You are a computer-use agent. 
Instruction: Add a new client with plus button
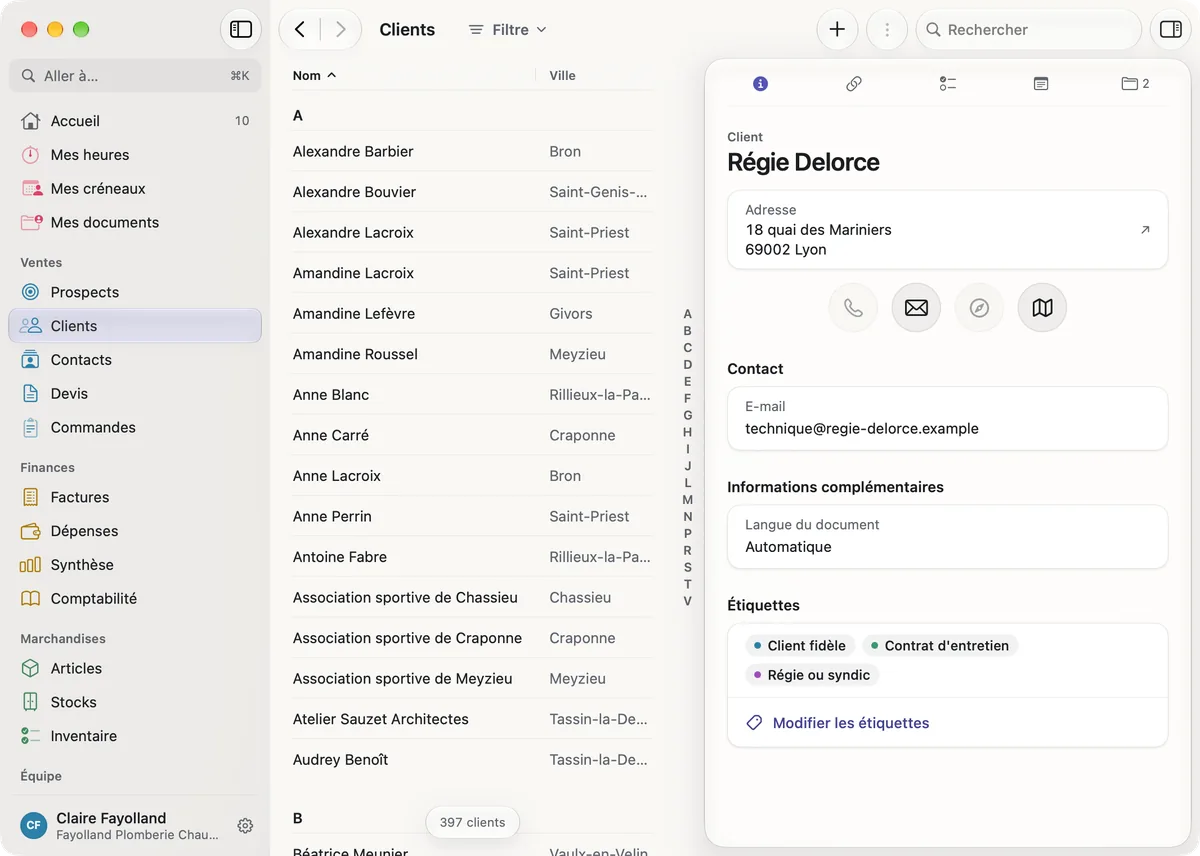click(x=837, y=30)
